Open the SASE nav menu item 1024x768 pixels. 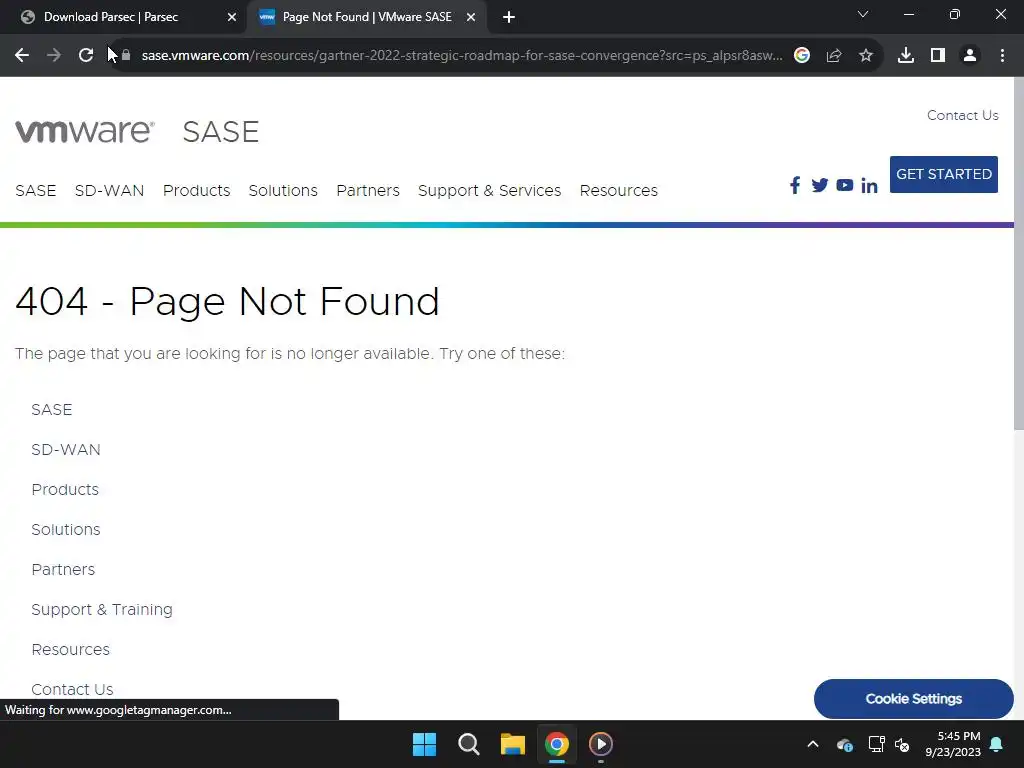[x=36, y=191]
